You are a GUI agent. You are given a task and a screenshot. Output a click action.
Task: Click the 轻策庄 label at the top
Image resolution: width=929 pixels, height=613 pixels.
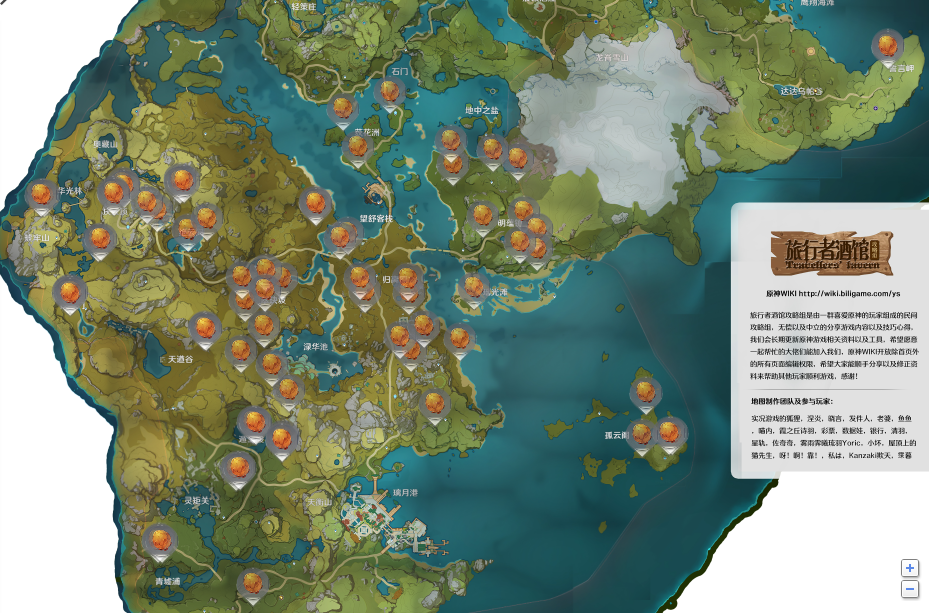click(x=304, y=7)
